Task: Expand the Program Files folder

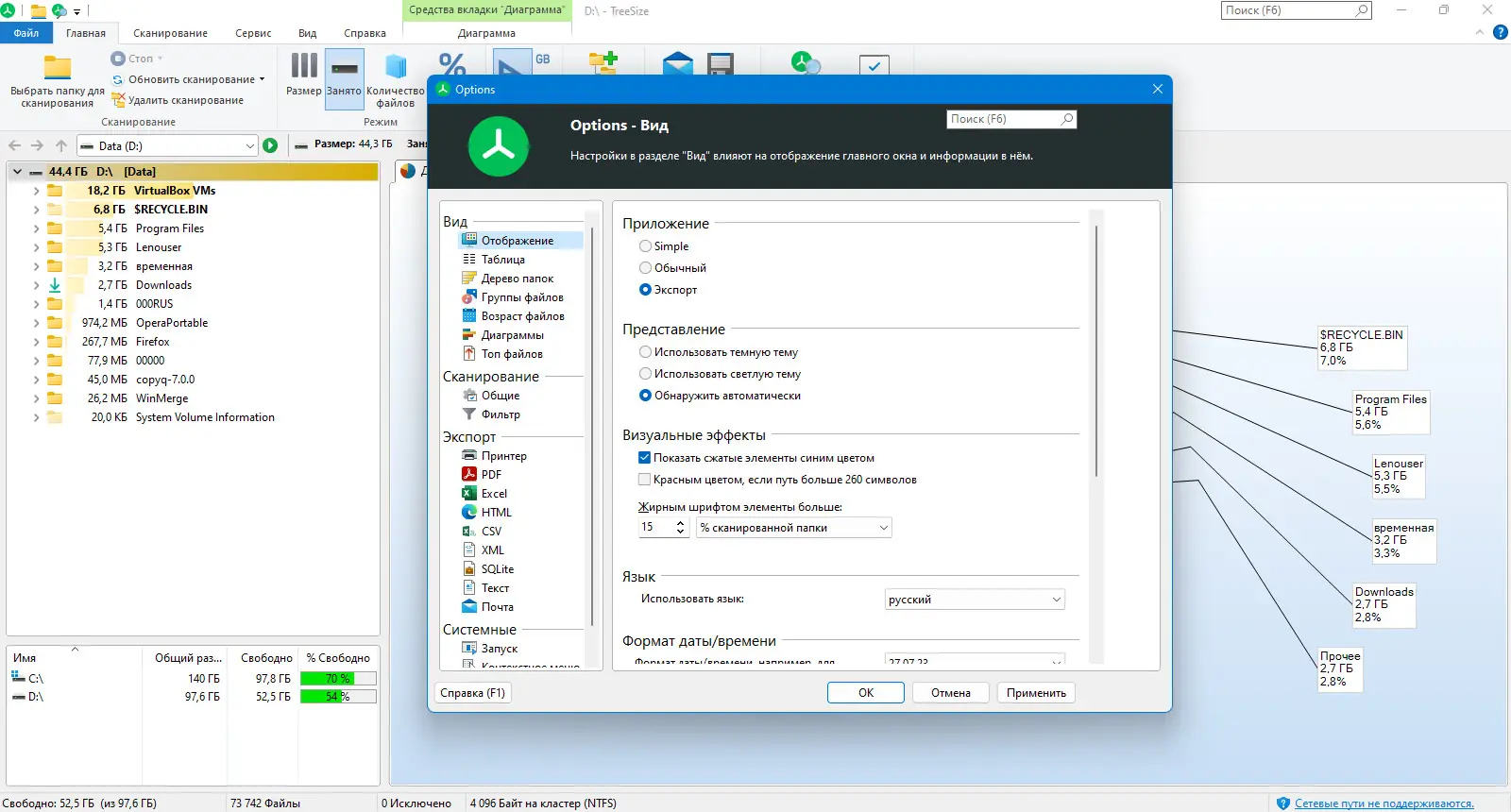Action: point(36,228)
